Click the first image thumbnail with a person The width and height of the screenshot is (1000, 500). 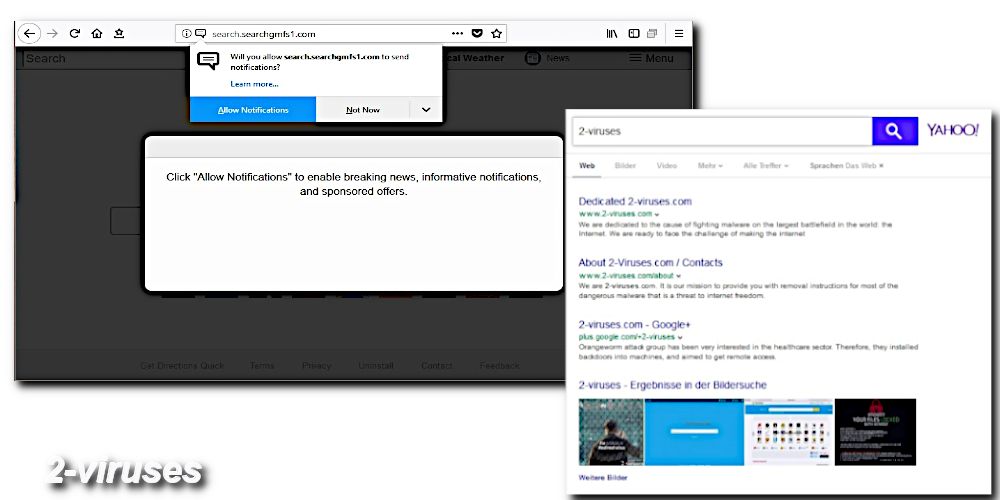[x=611, y=432]
